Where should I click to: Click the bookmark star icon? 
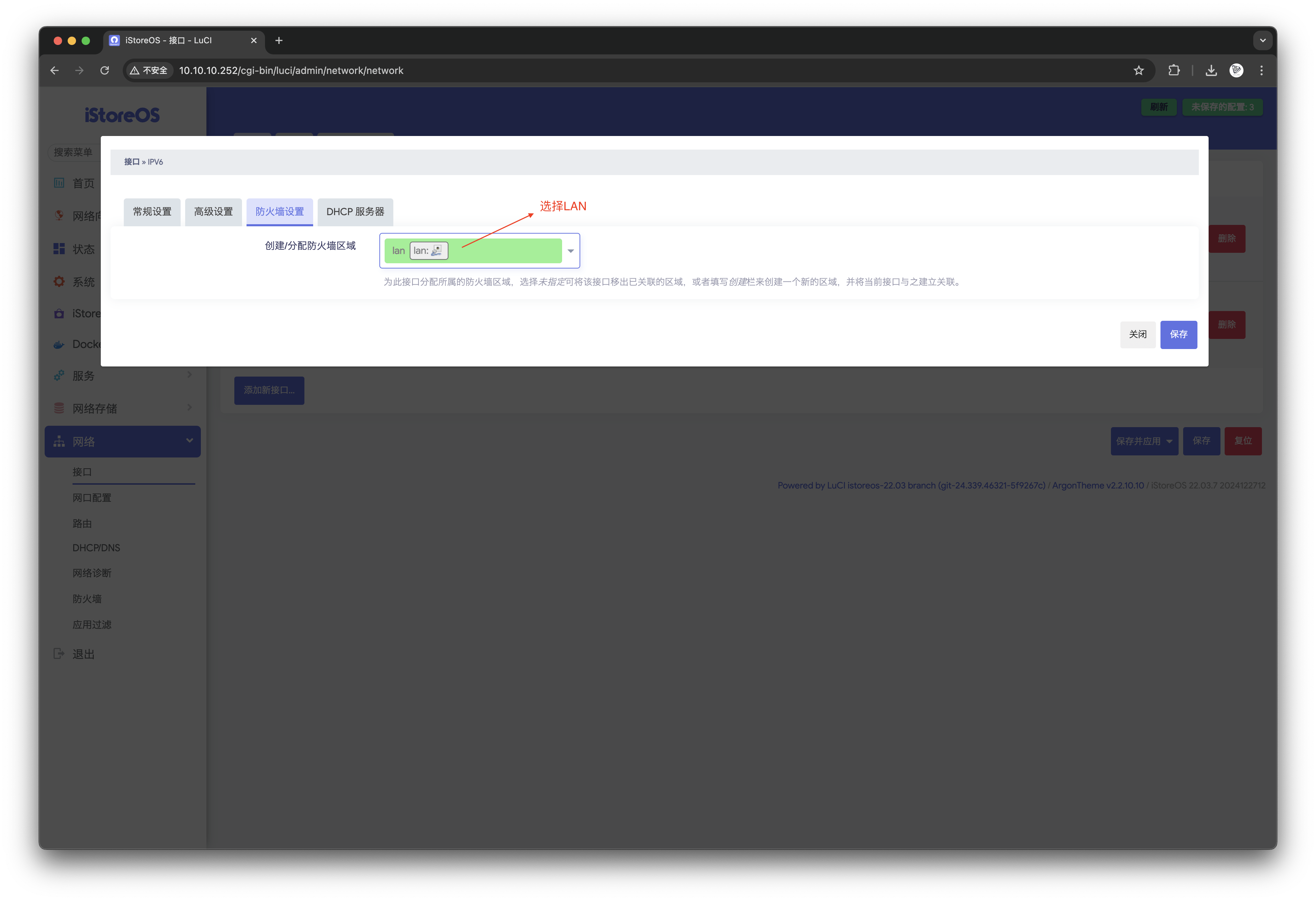tap(1138, 71)
